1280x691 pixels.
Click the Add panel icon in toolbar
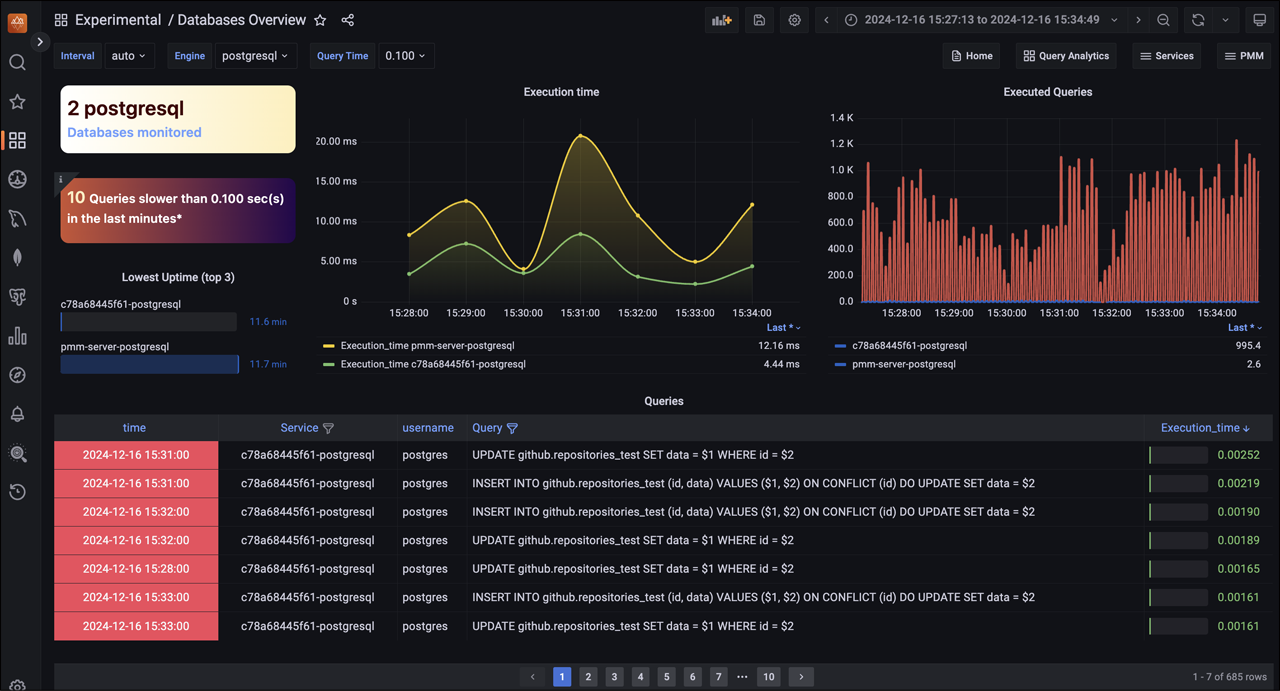pyautogui.click(x=721, y=20)
